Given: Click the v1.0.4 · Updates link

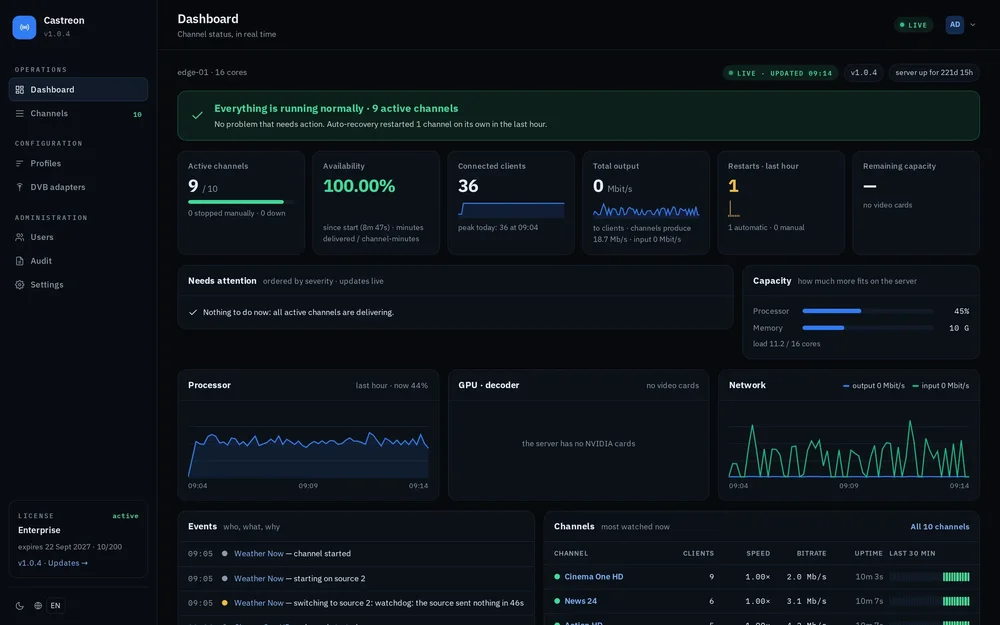Looking at the screenshot, I should tap(53, 563).
